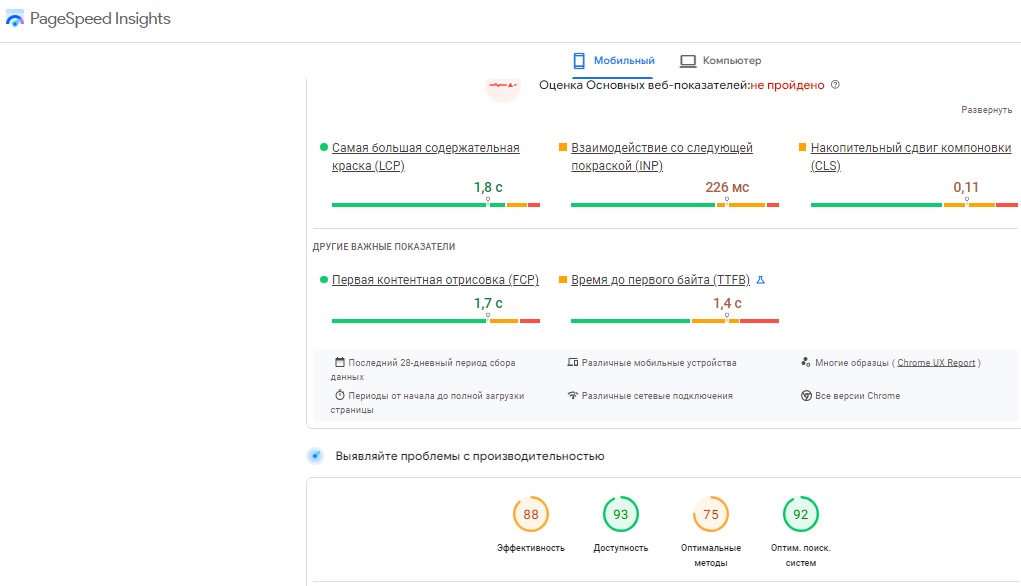
Task: Click the Wi-Fi icon for network connections
Action: [572, 395]
